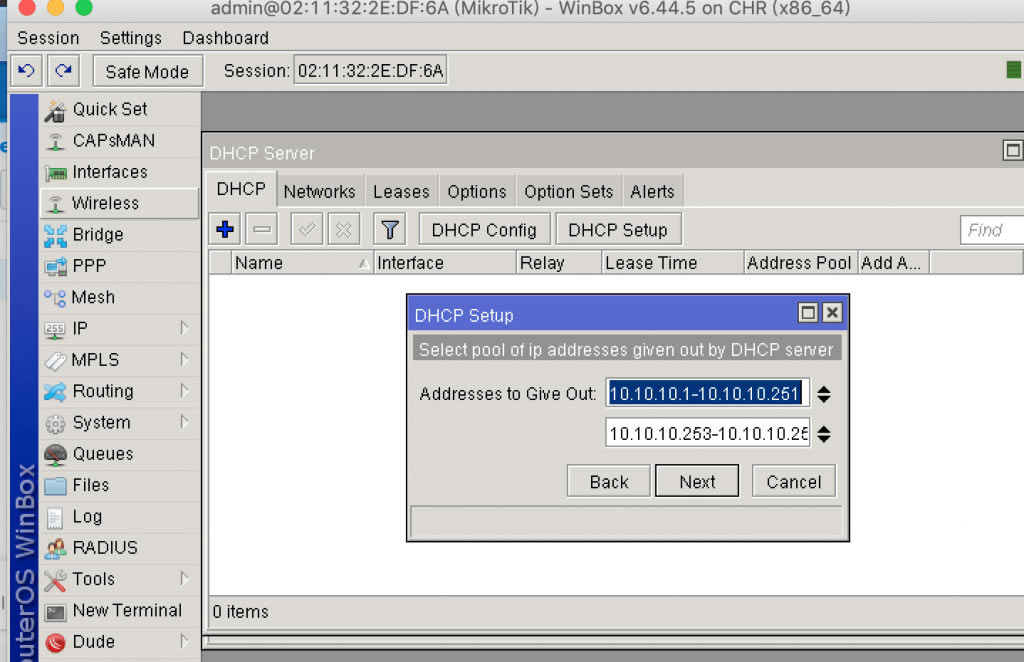Open the MPLS sidebar item
The height and width of the screenshot is (662, 1024).
120,360
